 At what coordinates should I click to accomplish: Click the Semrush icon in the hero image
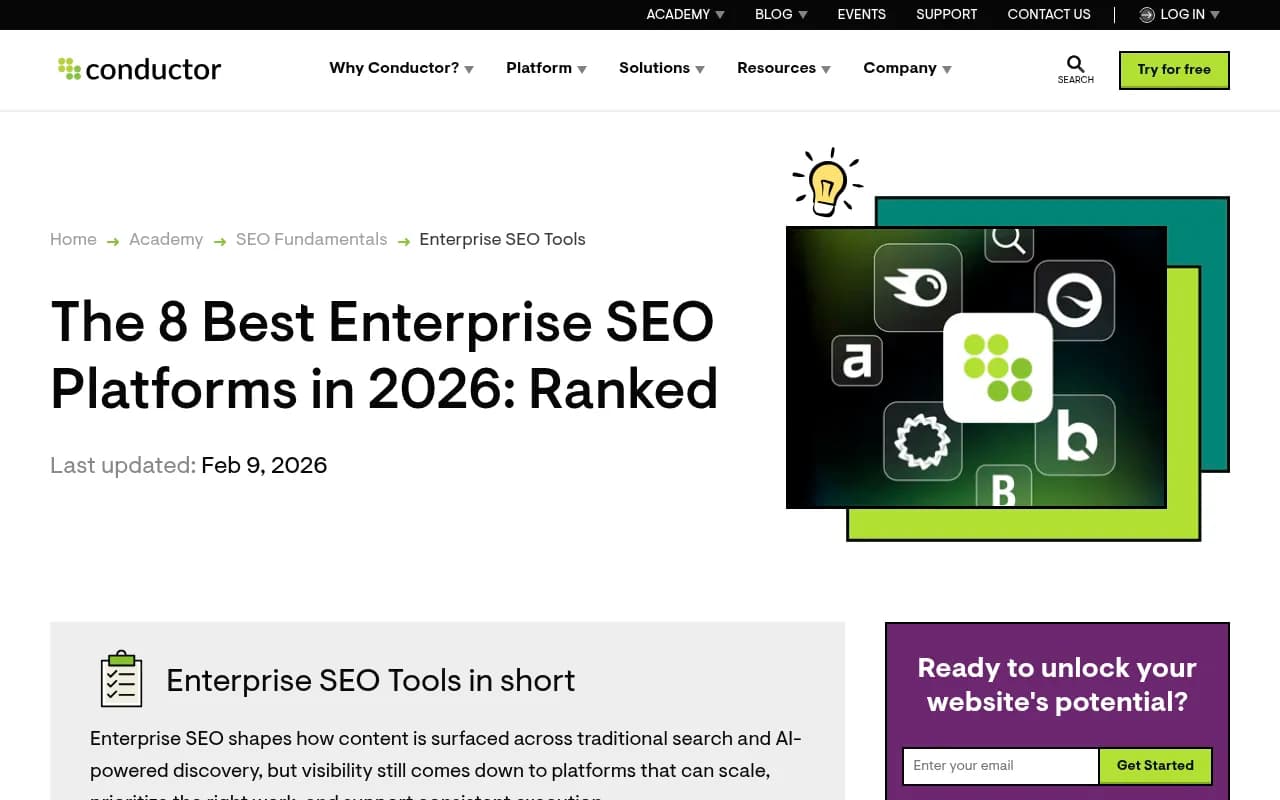917,289
